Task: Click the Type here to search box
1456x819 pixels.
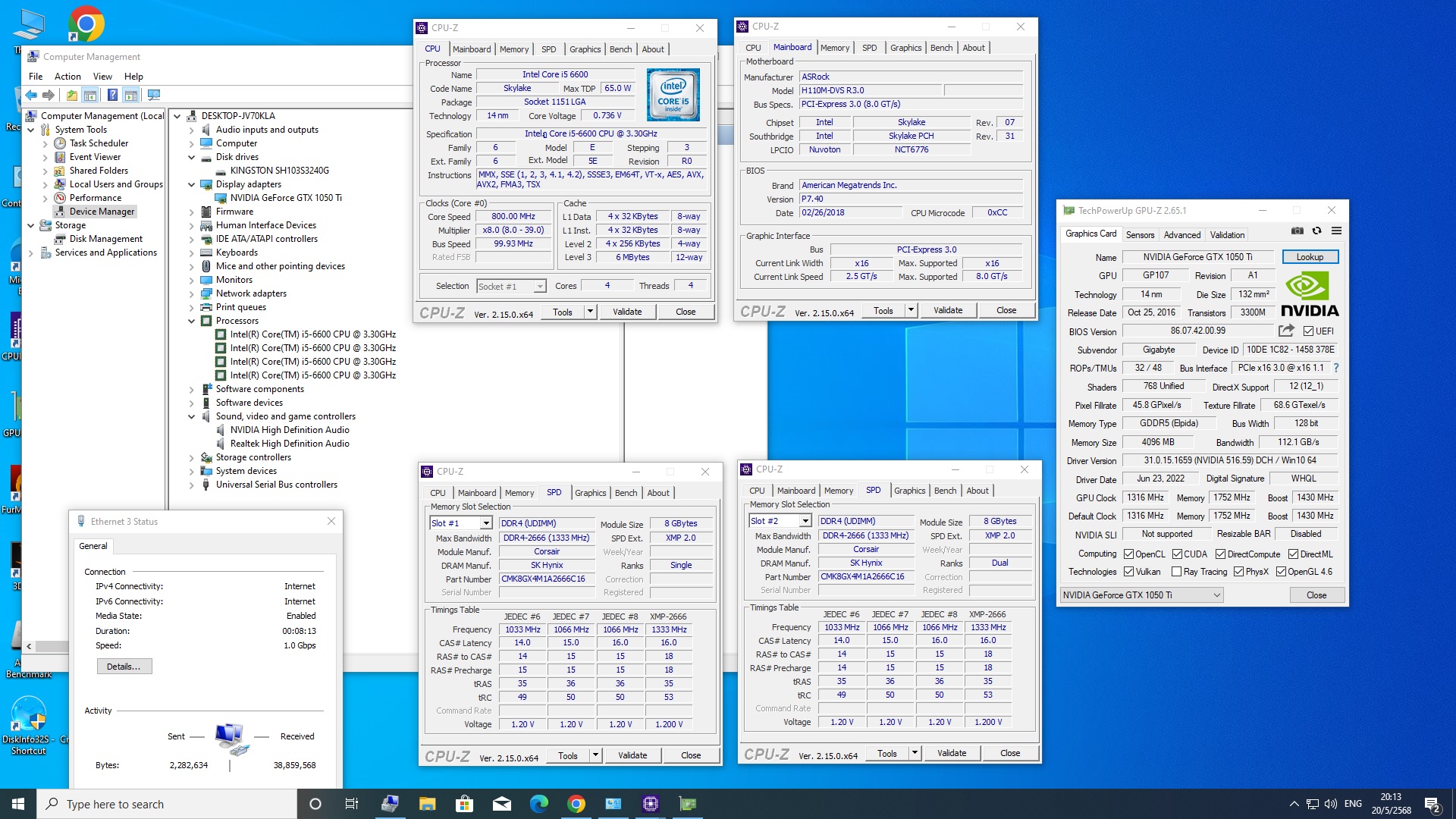Action: tap(167, 804)
